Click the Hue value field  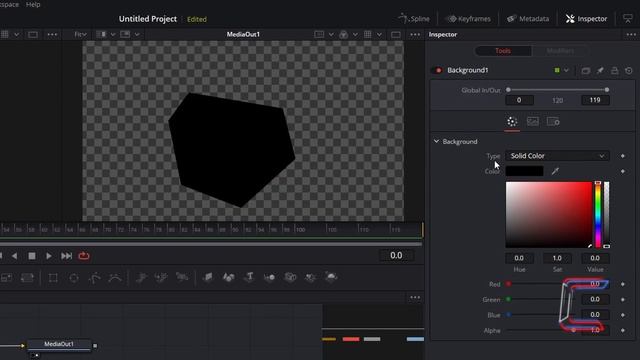pyautogui.click(x=519, y=258)
